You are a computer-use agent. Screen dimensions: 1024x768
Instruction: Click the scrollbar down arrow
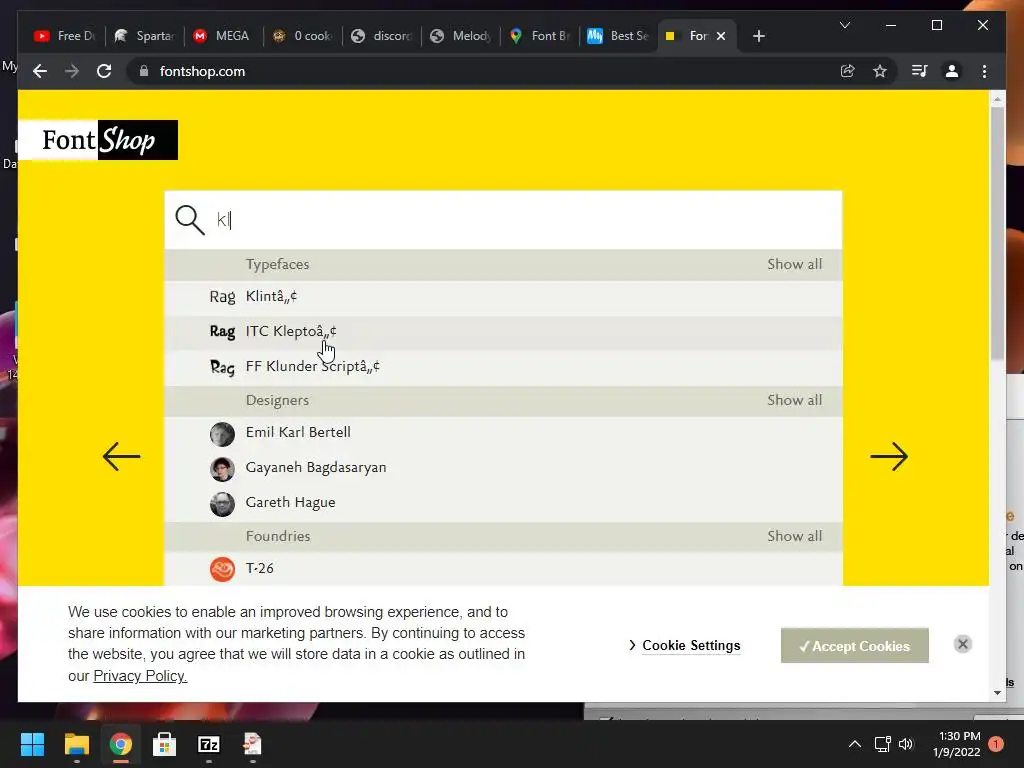[997, 693]
